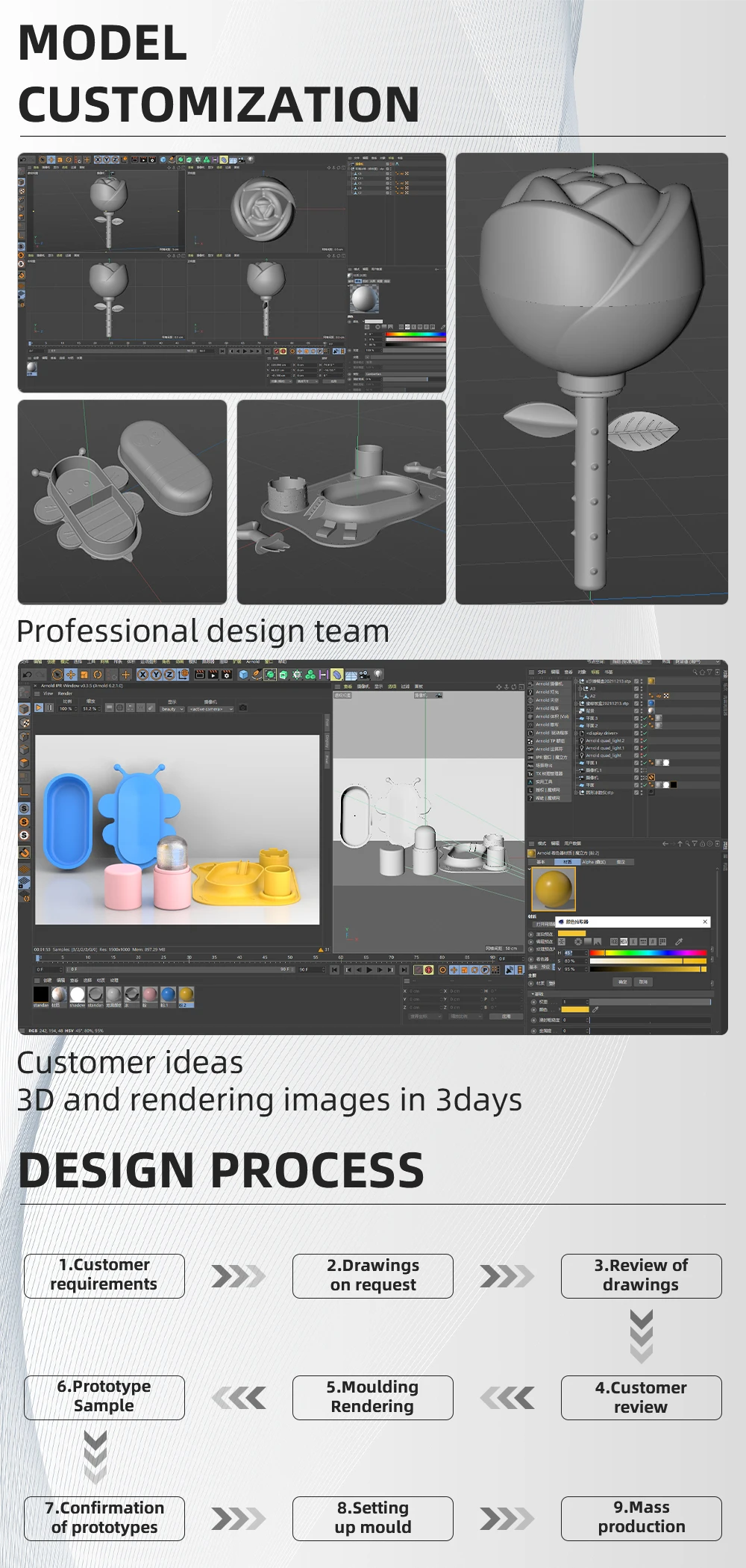This screenshot has width=746, height=1568.
Task: Open the Render menu in IPR window
Action: pyautogui.click(x=66, y=693)
